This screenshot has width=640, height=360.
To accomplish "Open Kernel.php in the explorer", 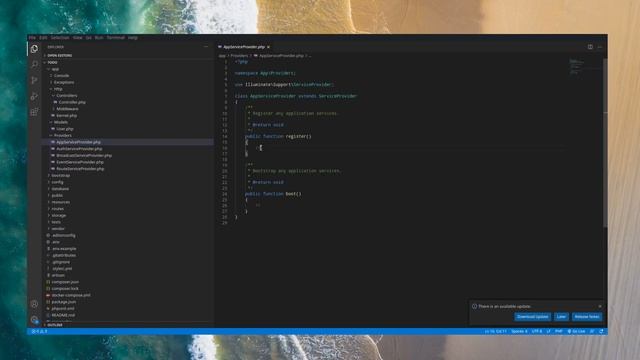I will [x=67, y=116].
